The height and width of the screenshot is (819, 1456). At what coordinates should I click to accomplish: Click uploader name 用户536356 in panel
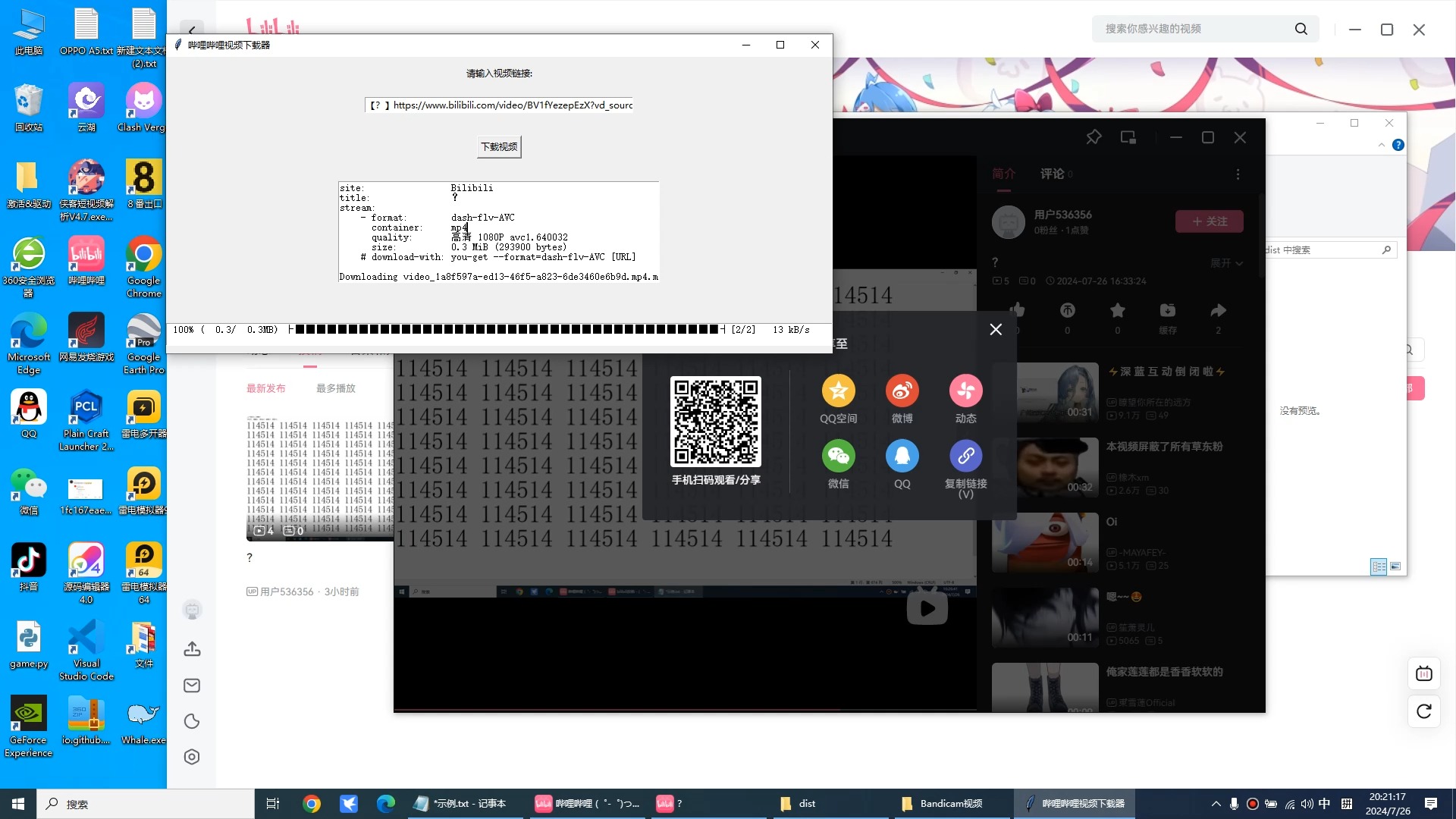pos(1062,215)
